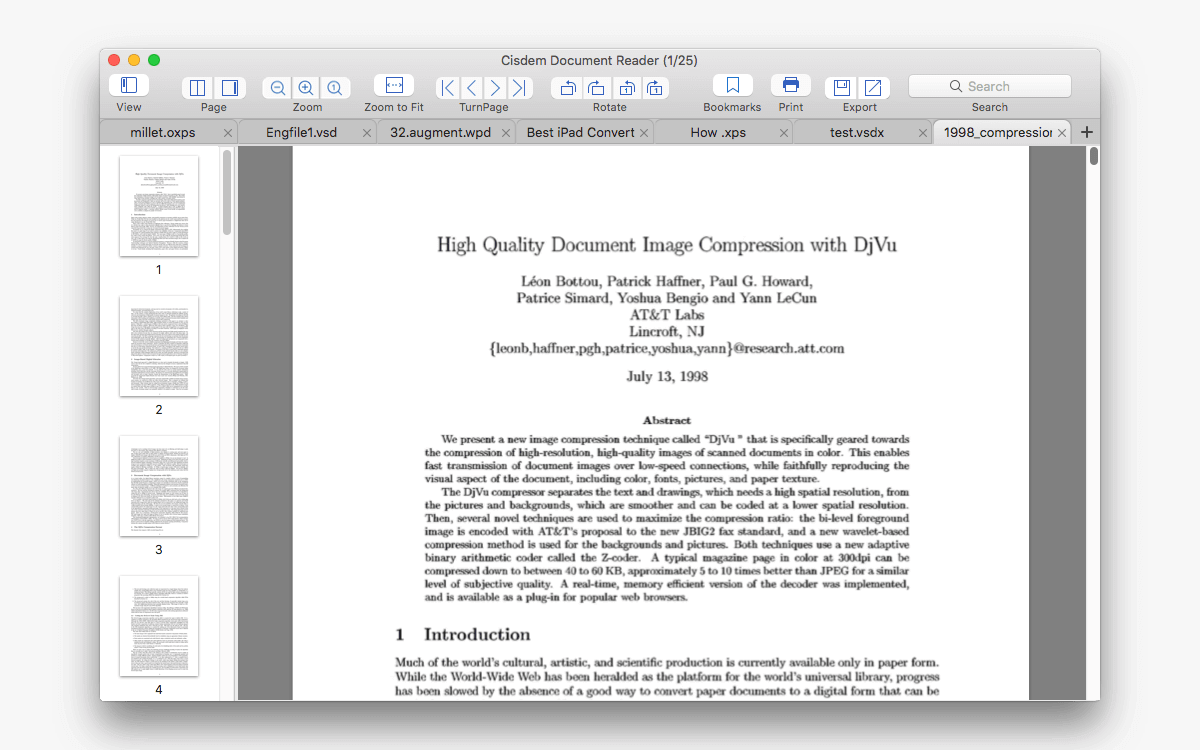Close the How .xps tab
Viewport: 1200px width, 750px height.
coord(783,133)
